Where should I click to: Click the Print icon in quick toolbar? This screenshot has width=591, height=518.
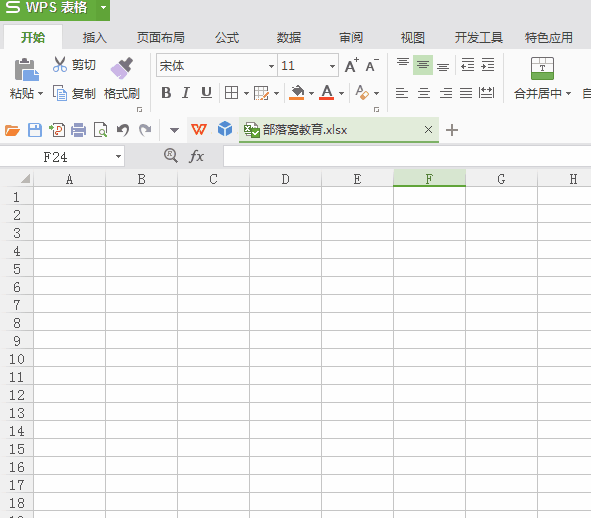coord(78,130)
